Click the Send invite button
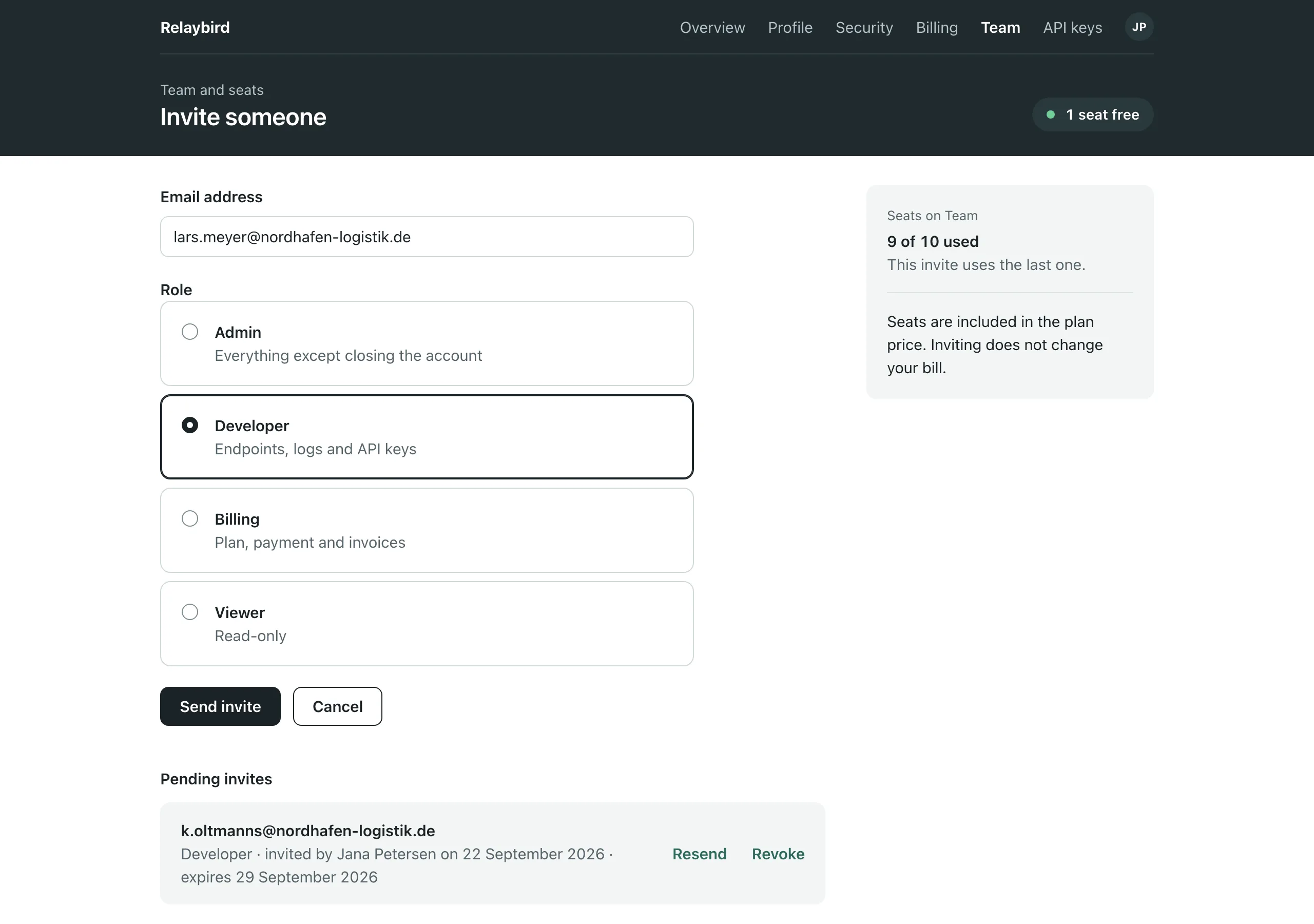The height and width of the screenshot is (924, 1314). (220, 706)
